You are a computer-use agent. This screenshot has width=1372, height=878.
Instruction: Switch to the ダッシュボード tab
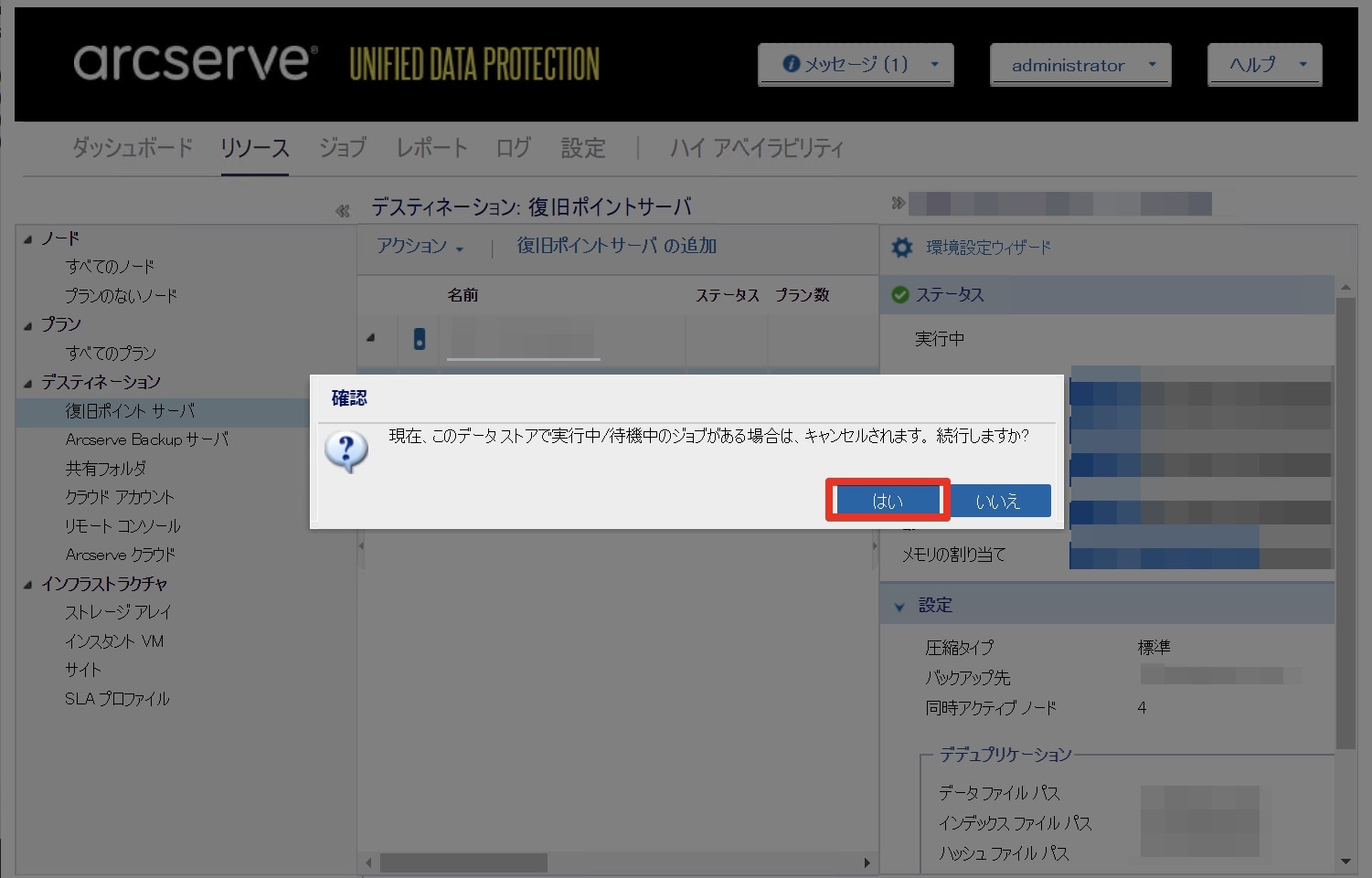point(133,148)
